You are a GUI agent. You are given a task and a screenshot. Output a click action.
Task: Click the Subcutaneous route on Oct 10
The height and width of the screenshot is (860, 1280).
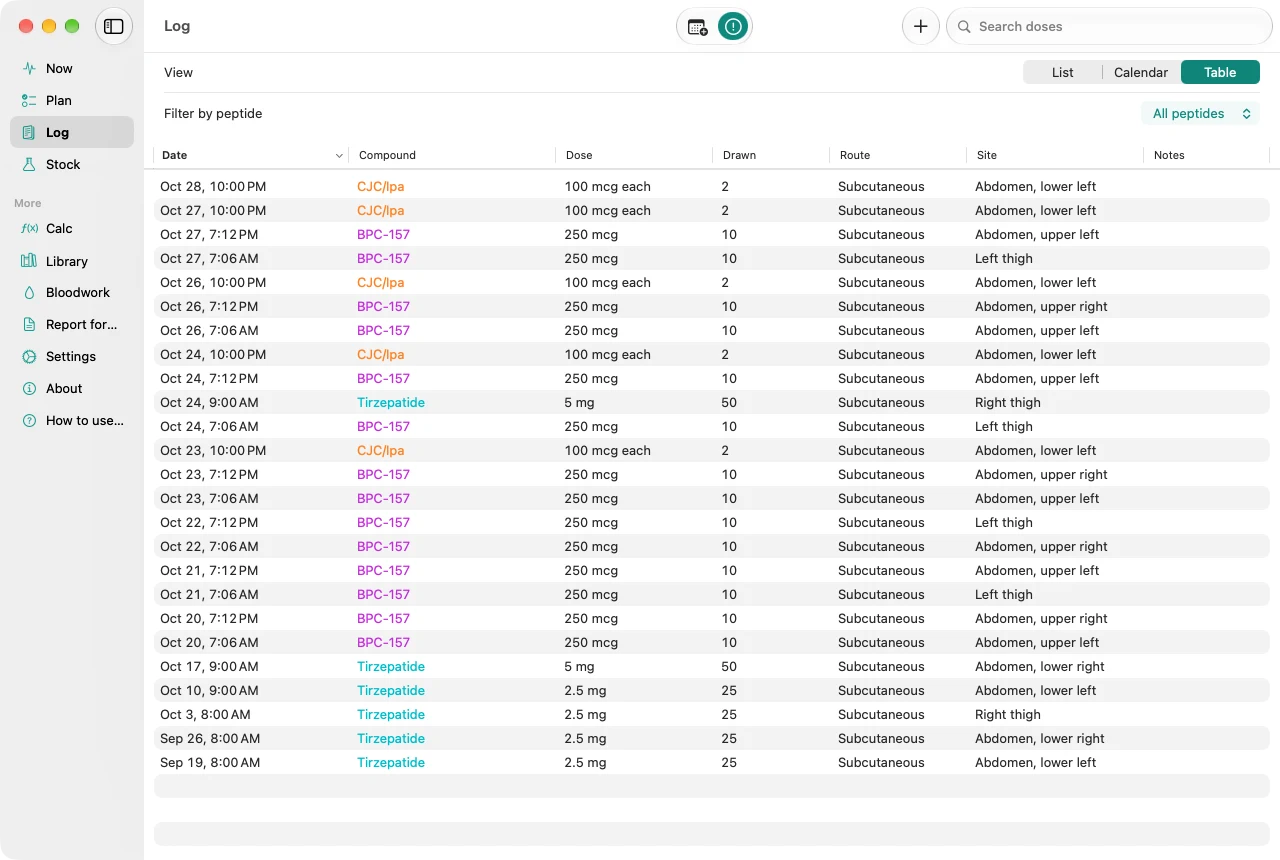coord(881,690)
